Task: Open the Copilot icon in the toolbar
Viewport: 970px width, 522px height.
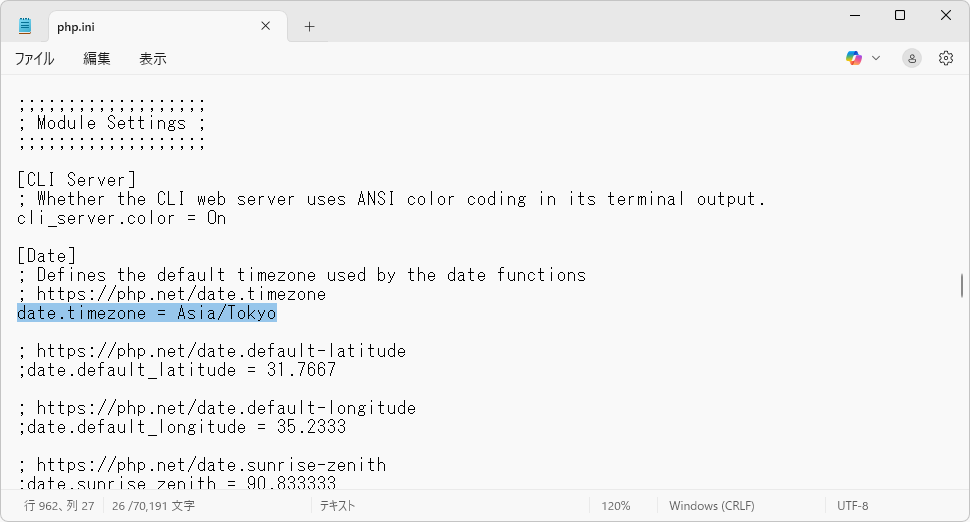Action: pos(853,58)
